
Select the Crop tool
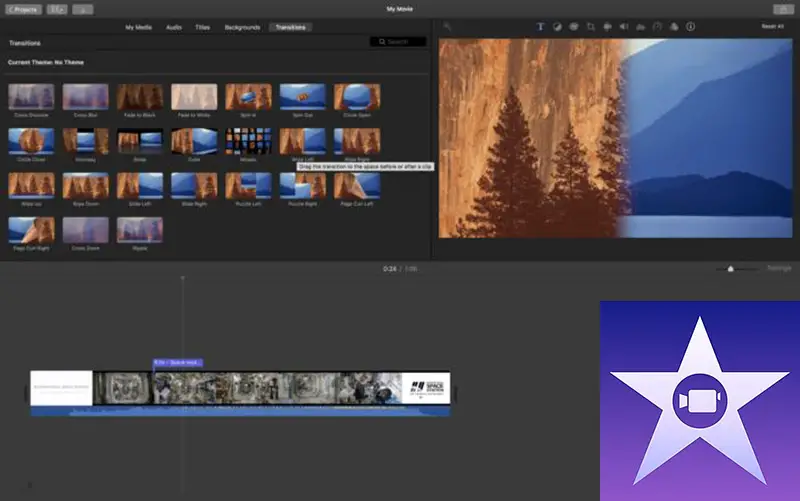point(591,27)
